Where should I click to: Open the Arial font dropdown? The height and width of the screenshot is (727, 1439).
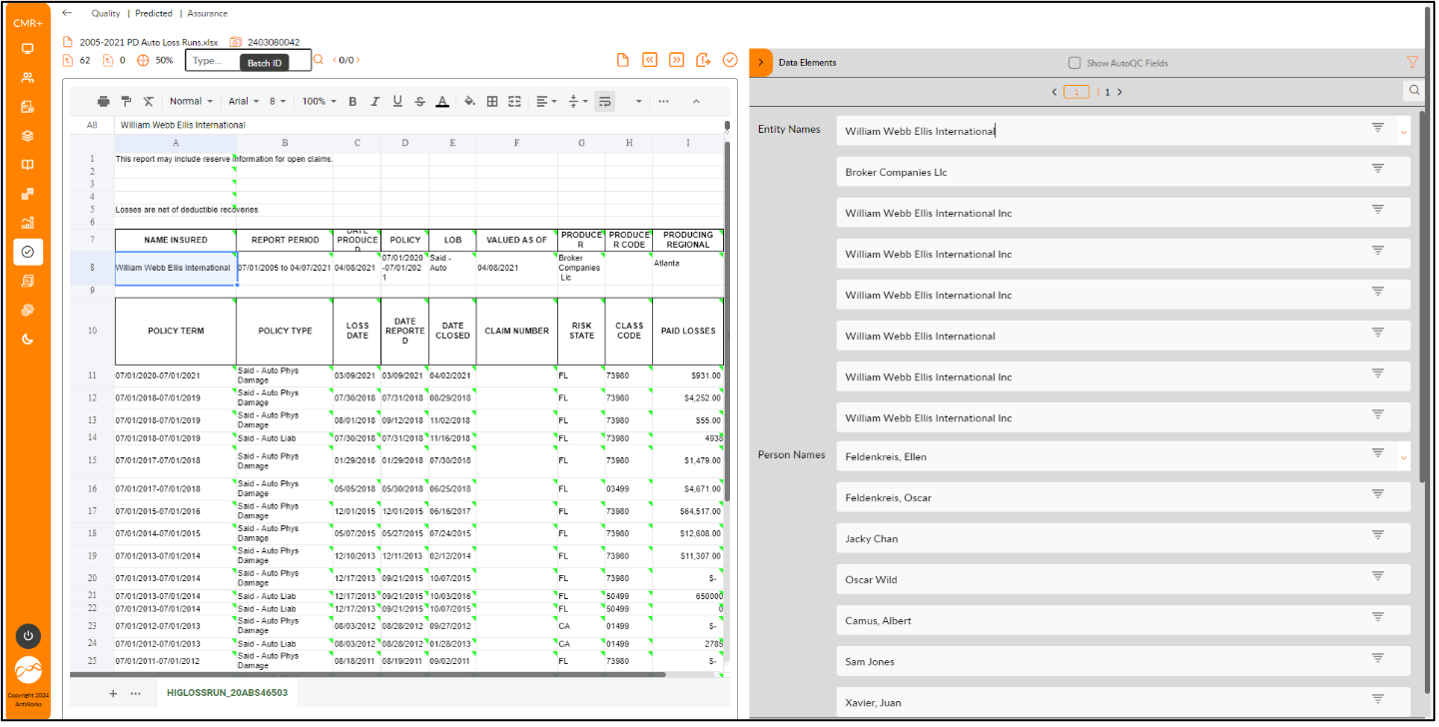243,101
